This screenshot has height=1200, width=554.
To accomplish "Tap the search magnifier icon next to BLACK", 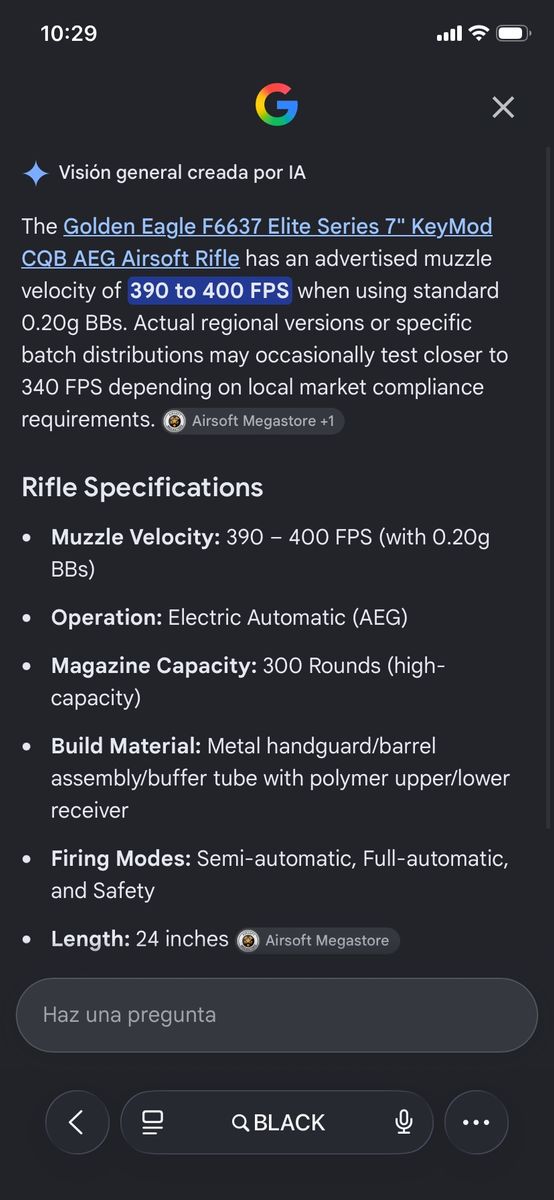I will [x=240, y=1123].
